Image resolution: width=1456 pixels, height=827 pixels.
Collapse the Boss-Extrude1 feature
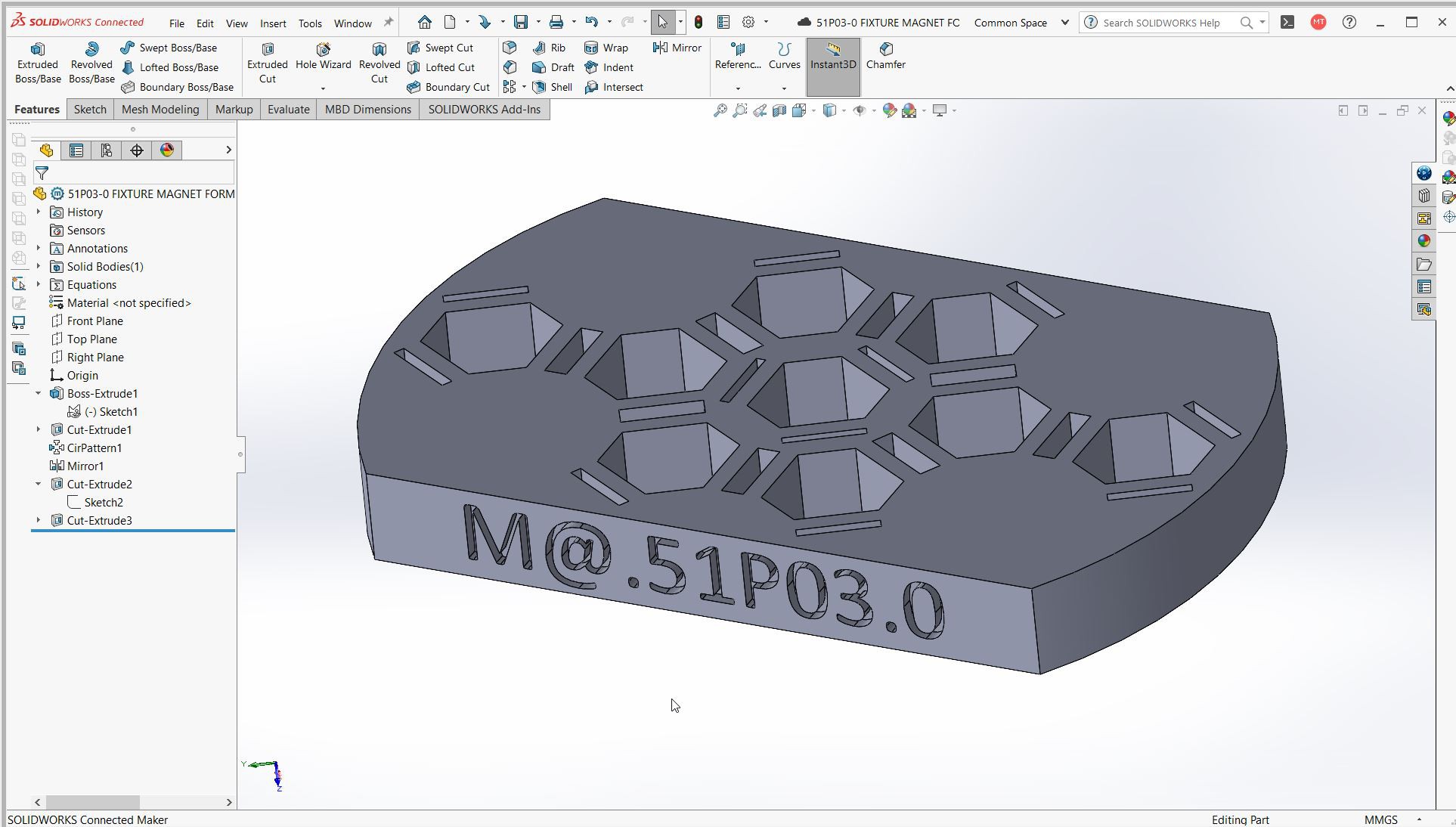pos(39,393)
